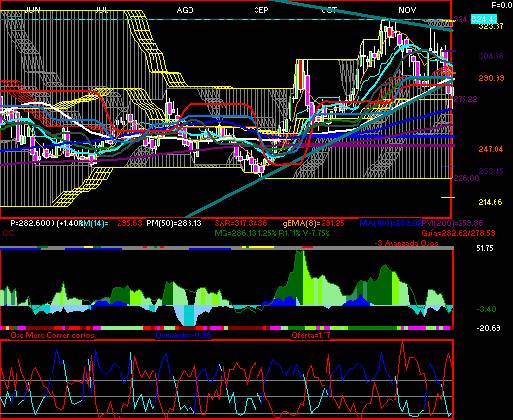Click the 226.00 support level label

point(466,178)
